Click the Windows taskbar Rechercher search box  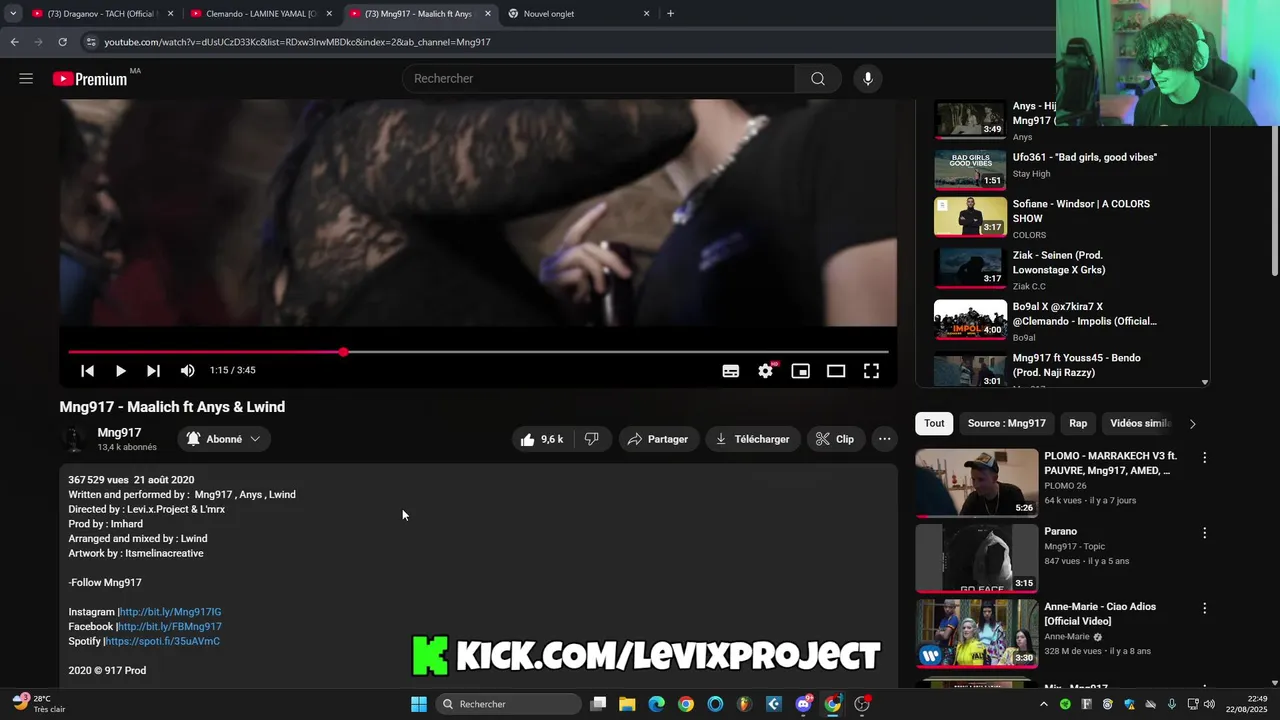point(509,704)
